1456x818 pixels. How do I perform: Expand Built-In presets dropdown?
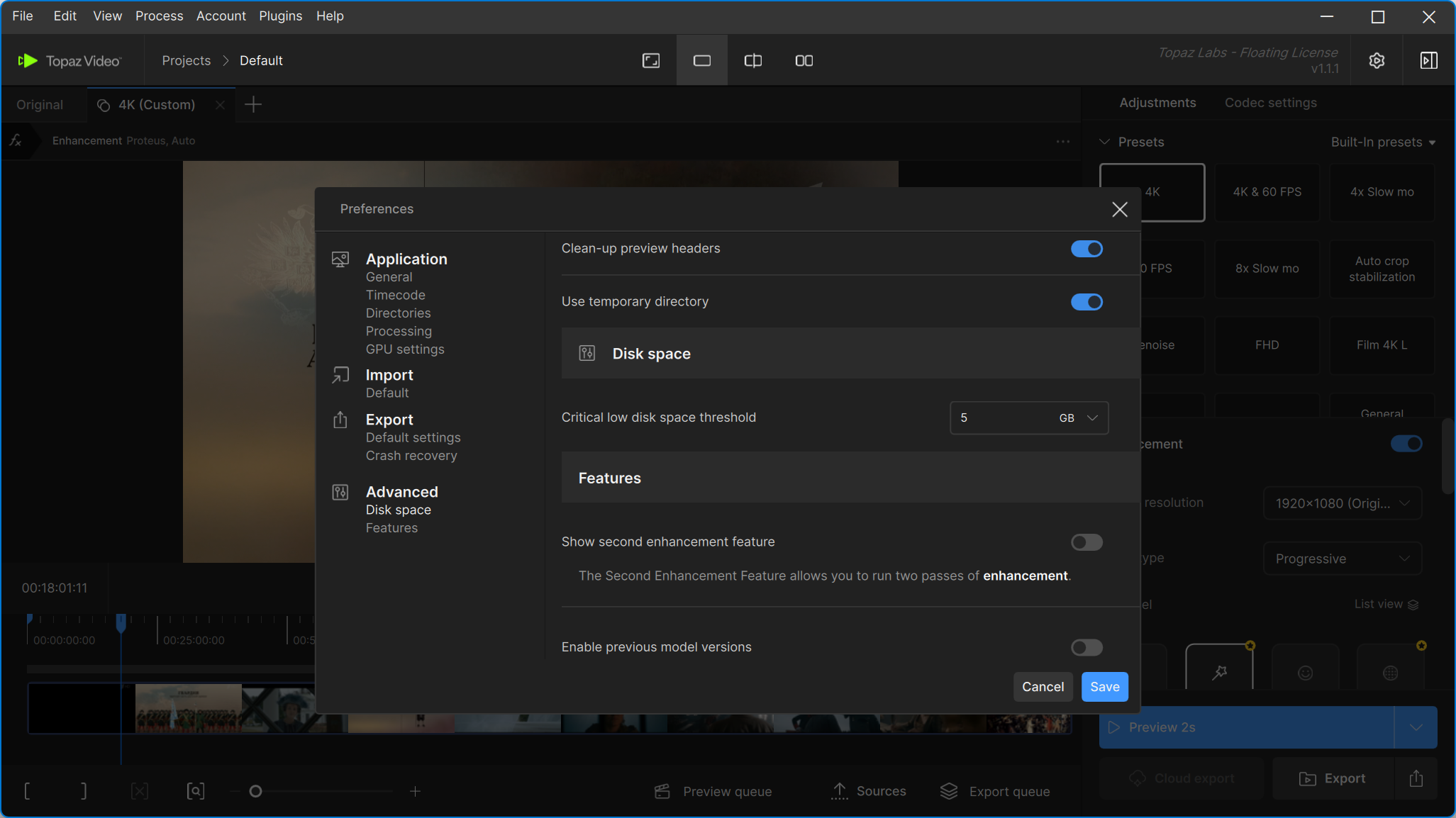(1383, 142)
